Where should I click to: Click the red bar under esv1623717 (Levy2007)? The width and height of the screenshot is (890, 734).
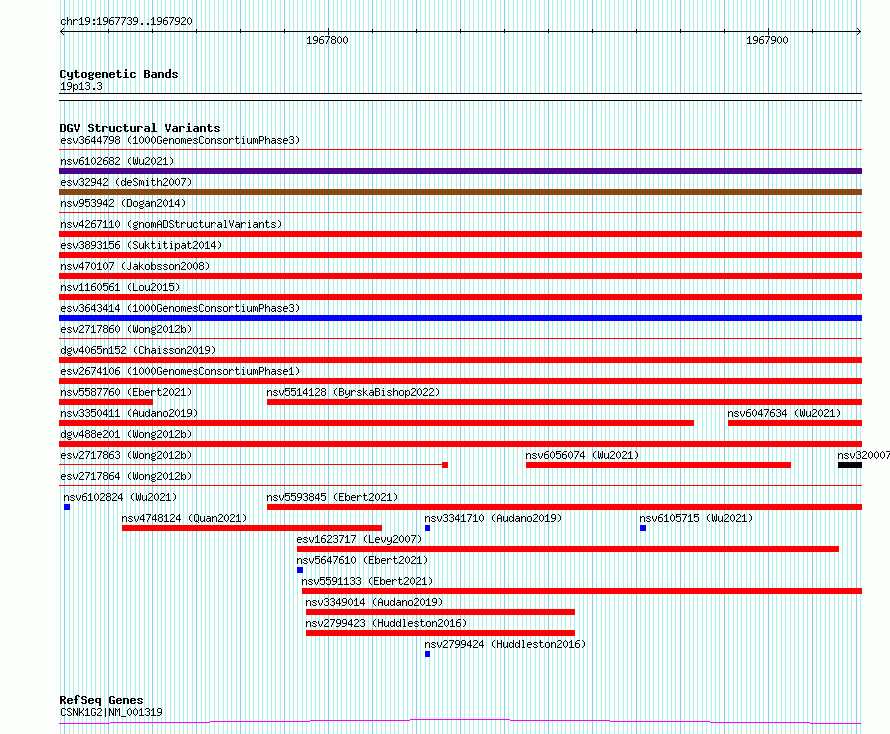point(568,549)
